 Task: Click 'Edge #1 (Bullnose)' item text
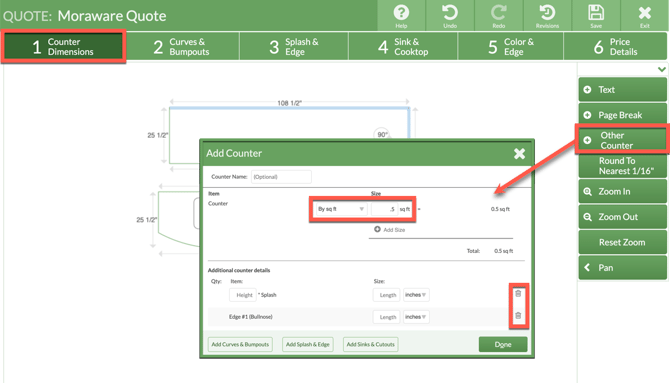tap(250, 317)
